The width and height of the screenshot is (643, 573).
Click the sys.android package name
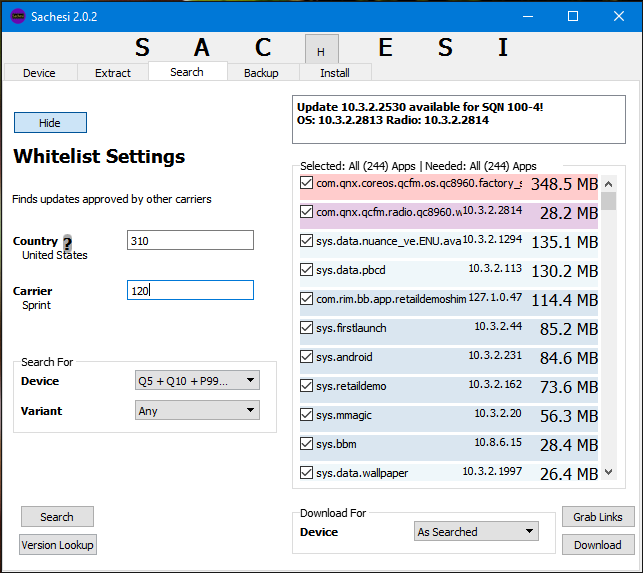click(x=344, y=357)
